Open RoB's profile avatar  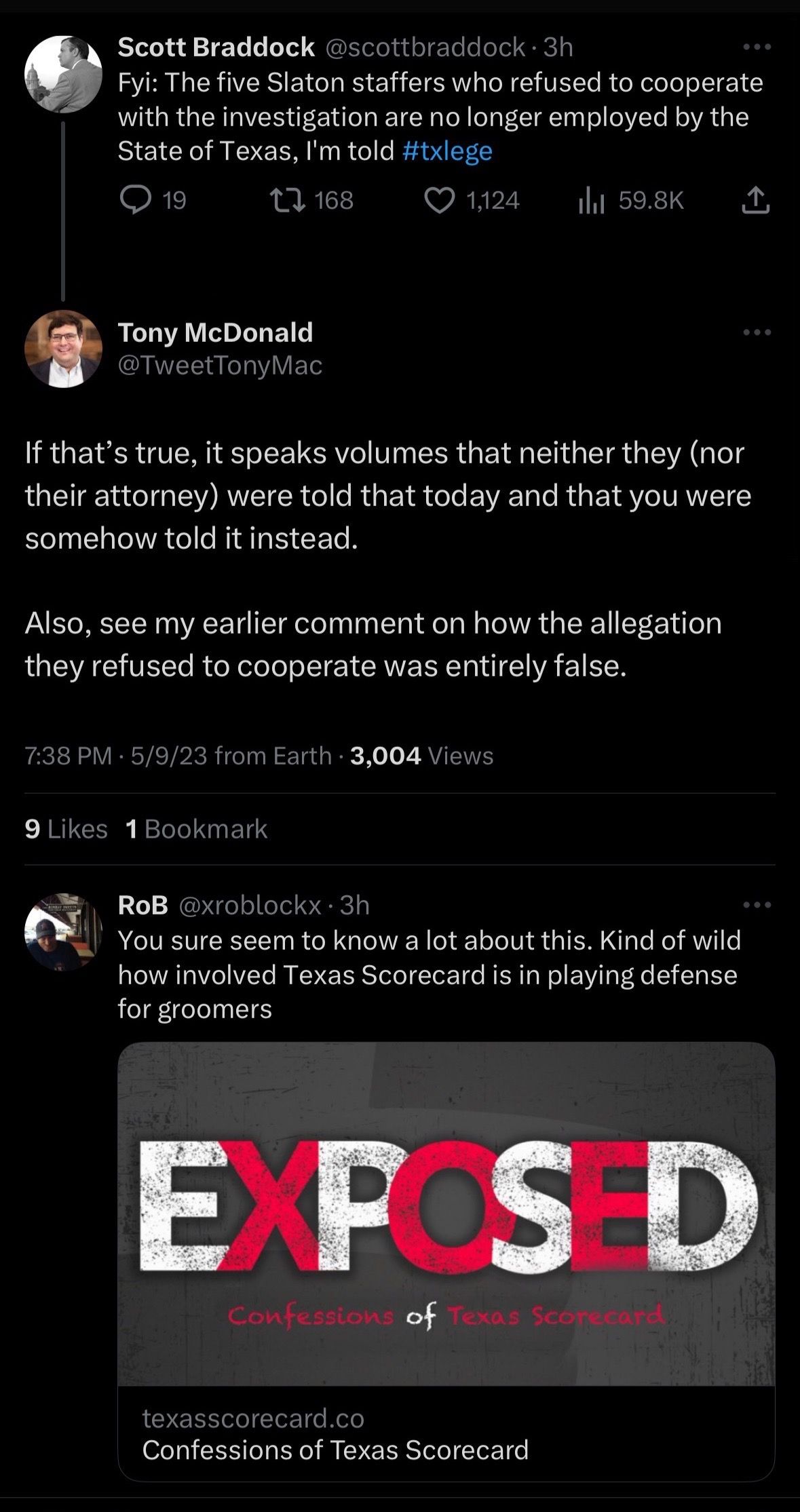coord(63,931)
